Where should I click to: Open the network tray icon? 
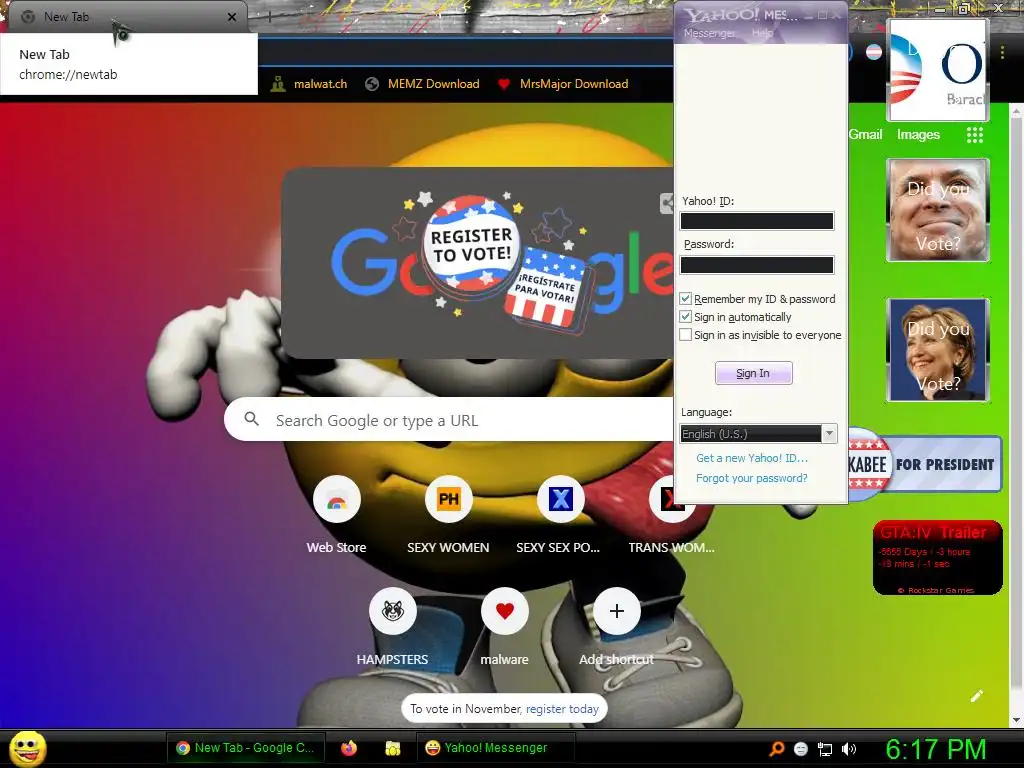click(825, 749)
